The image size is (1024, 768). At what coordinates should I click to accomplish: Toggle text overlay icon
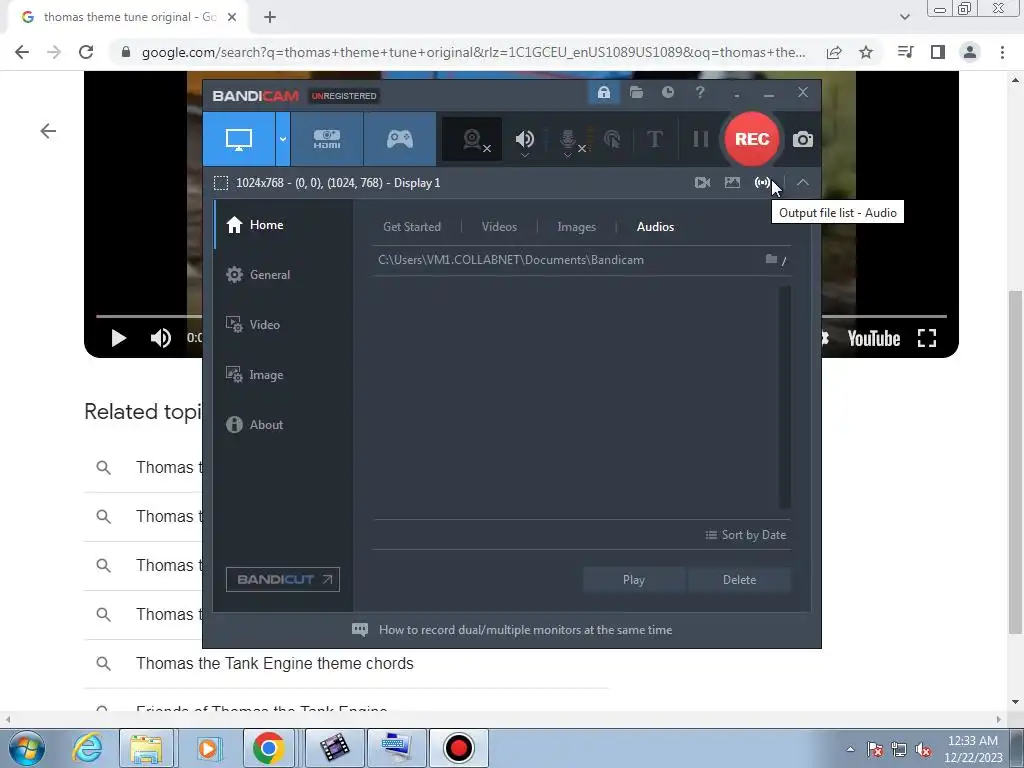point(654,139)
